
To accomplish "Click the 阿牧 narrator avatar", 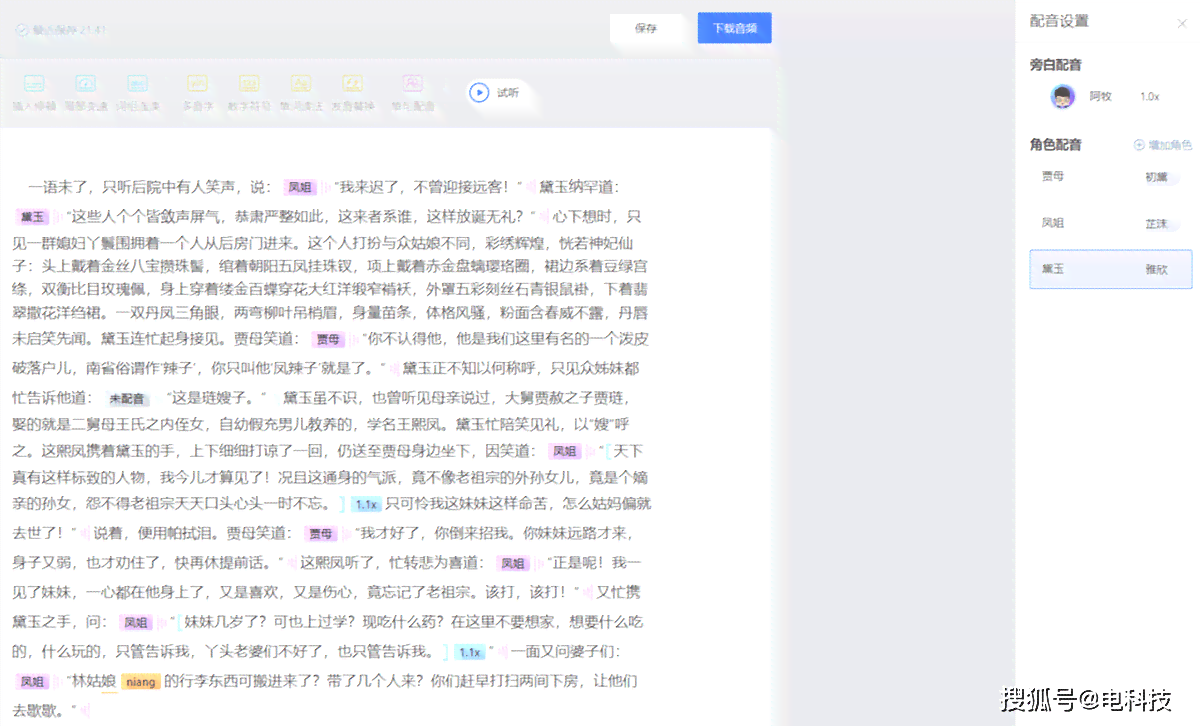I will 1062,96.
